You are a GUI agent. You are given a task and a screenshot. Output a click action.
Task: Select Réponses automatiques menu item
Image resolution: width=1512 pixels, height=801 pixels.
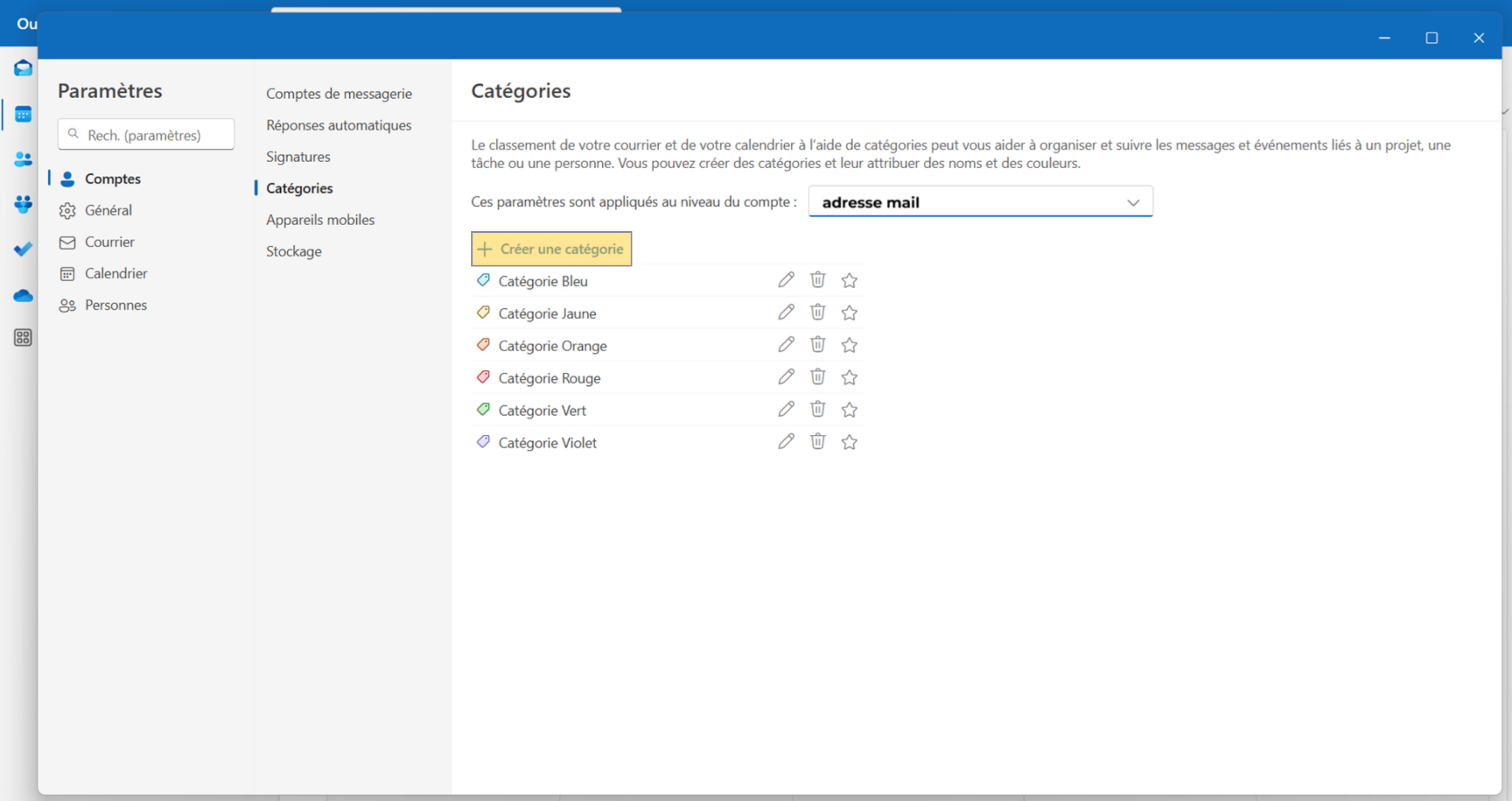point(338,125)
